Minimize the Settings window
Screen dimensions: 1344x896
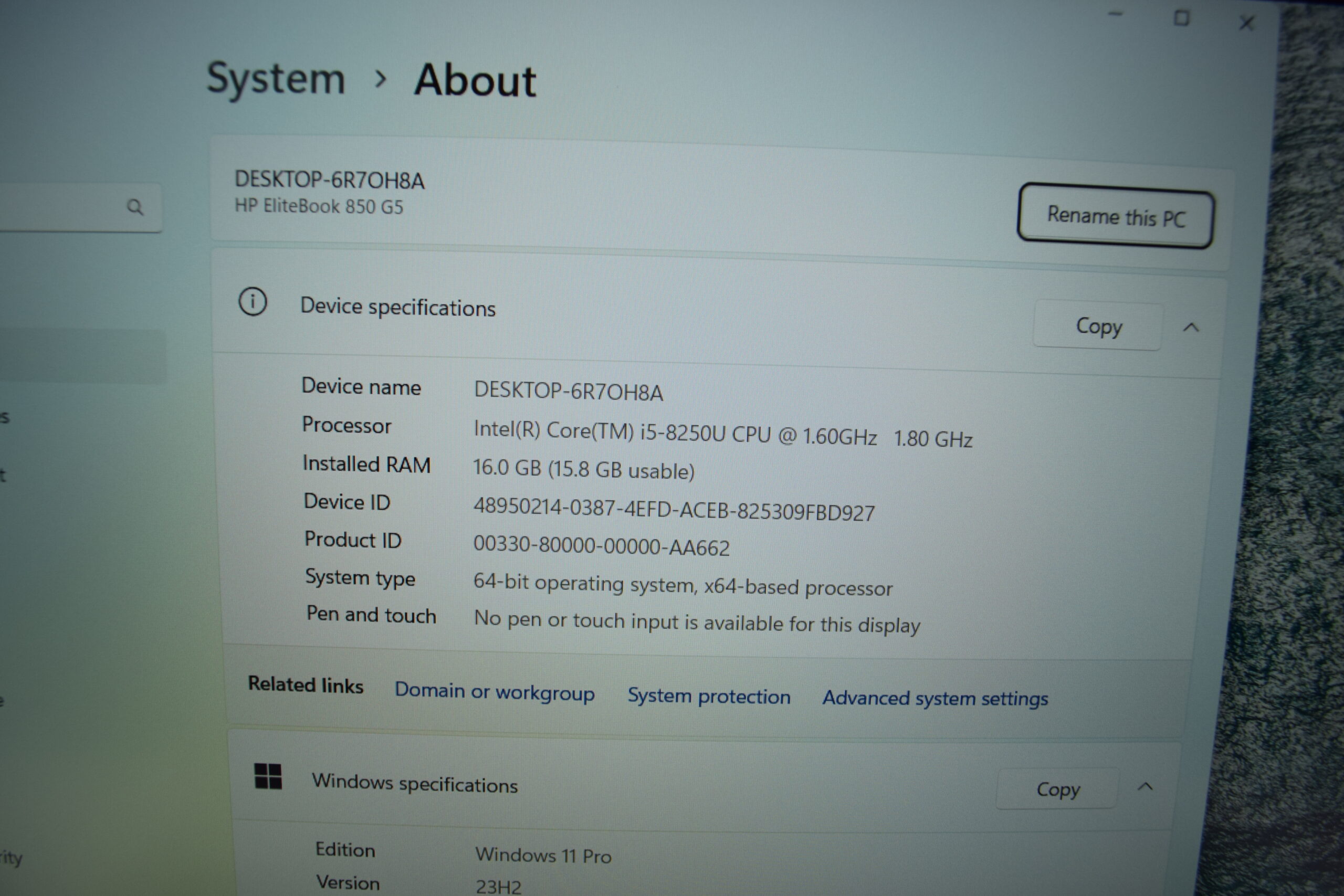click(1115, 15)
